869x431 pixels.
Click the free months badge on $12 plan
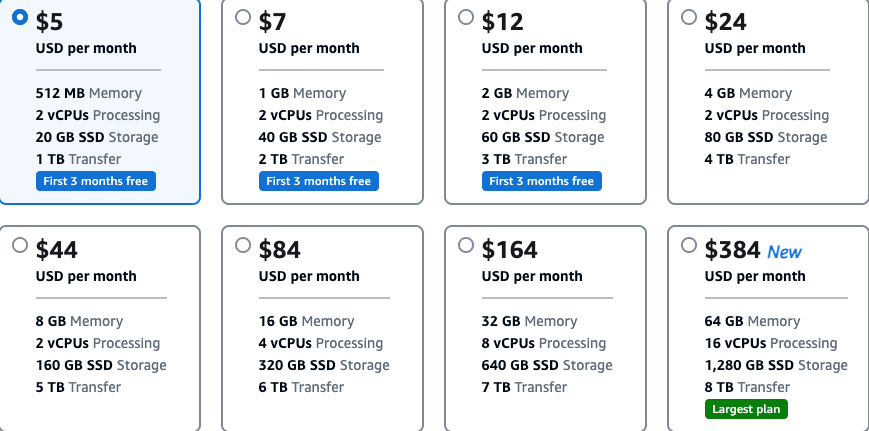pos(542,181)
